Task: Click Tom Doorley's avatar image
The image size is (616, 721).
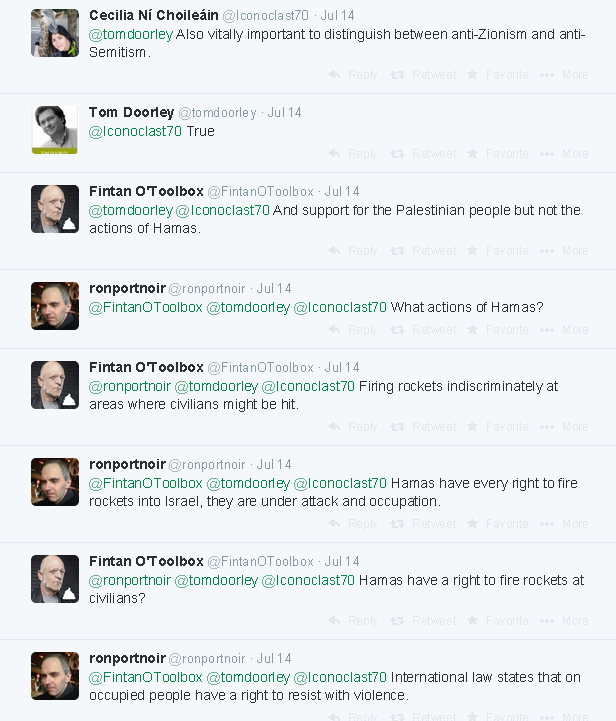Action: point(55,129)
